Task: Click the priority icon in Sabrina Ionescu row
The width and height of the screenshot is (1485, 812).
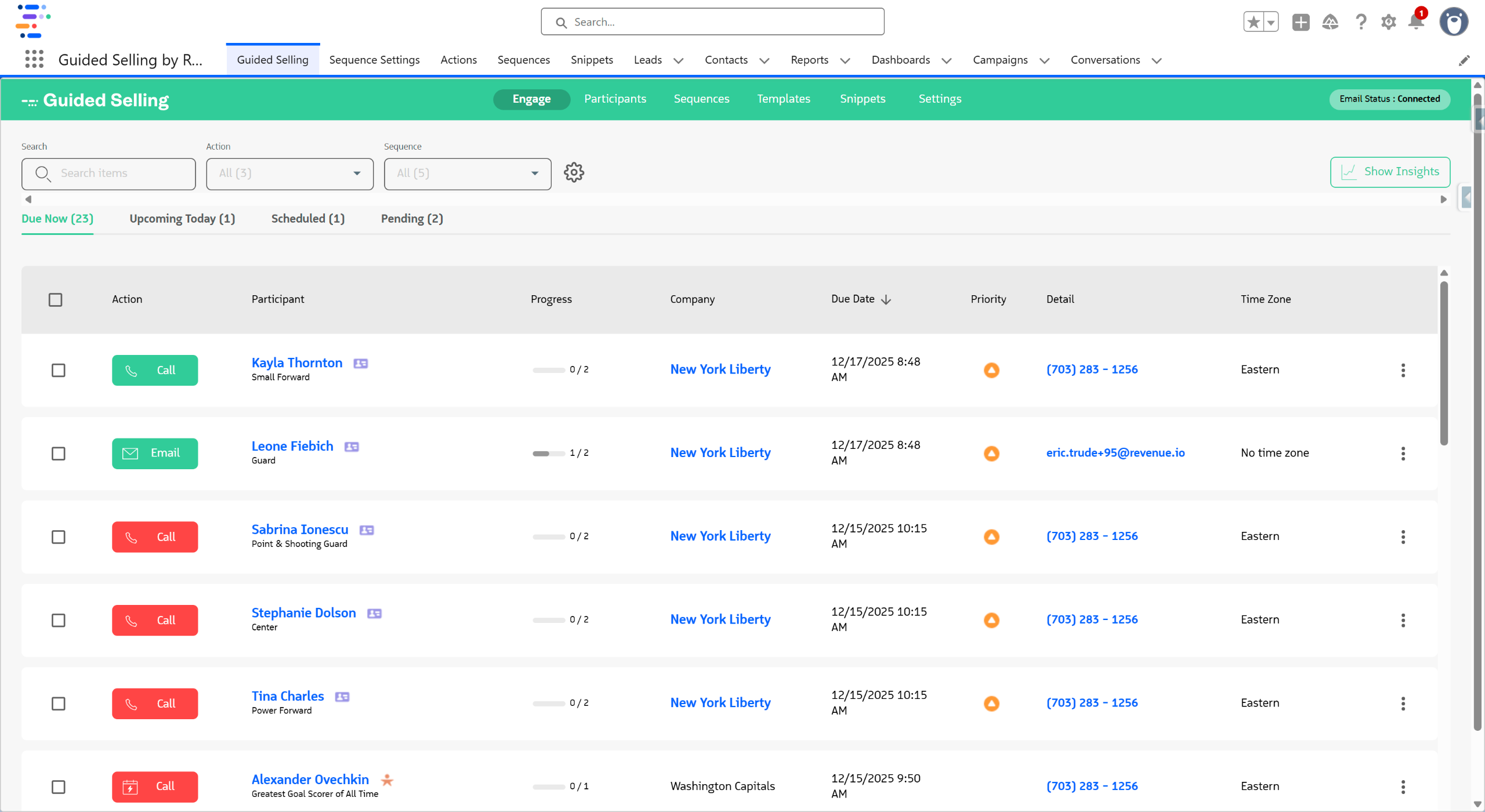Action: [991, 536]
